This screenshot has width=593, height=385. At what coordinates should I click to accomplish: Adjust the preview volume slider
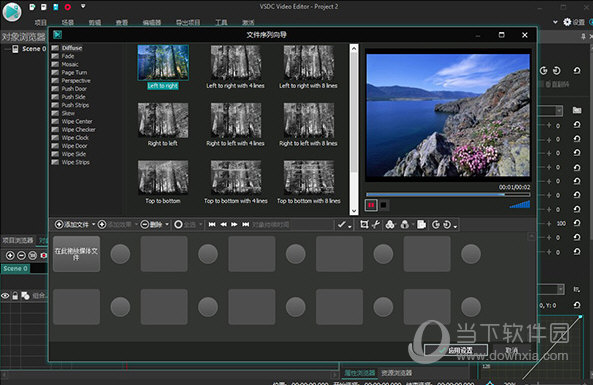[x=520, y=205]
